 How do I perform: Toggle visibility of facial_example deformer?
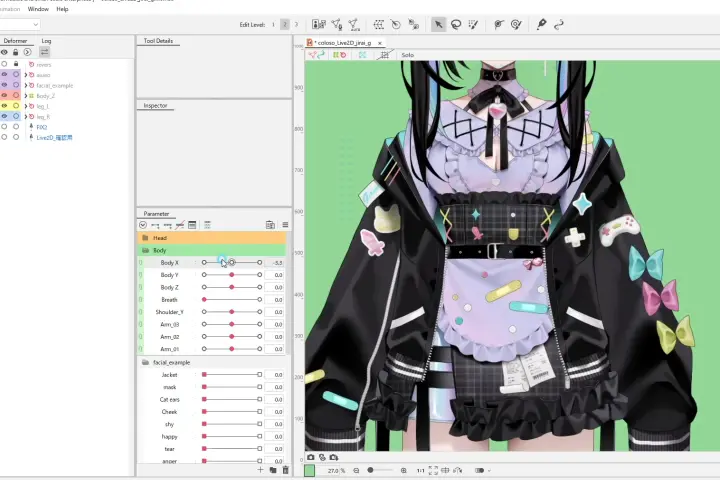(4, 85)
